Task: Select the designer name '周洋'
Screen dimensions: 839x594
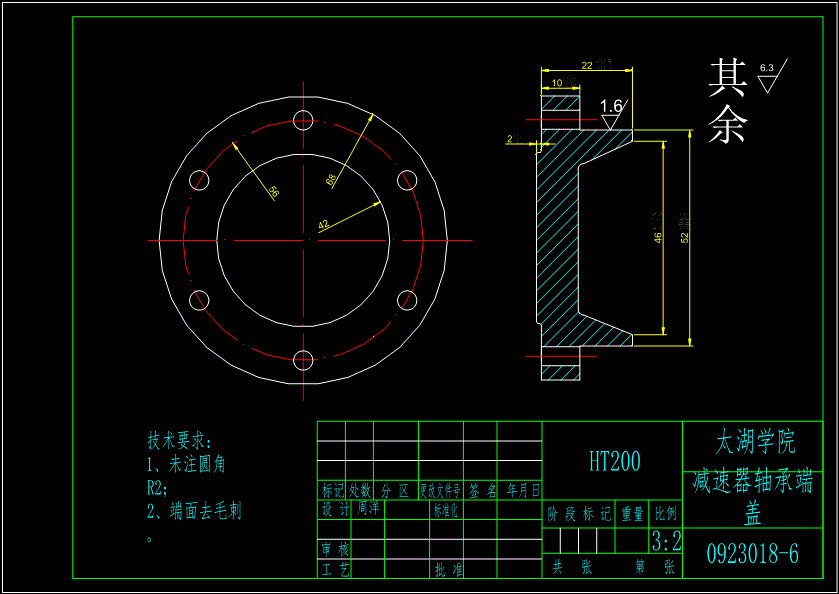Action: [x=368, y=508]
